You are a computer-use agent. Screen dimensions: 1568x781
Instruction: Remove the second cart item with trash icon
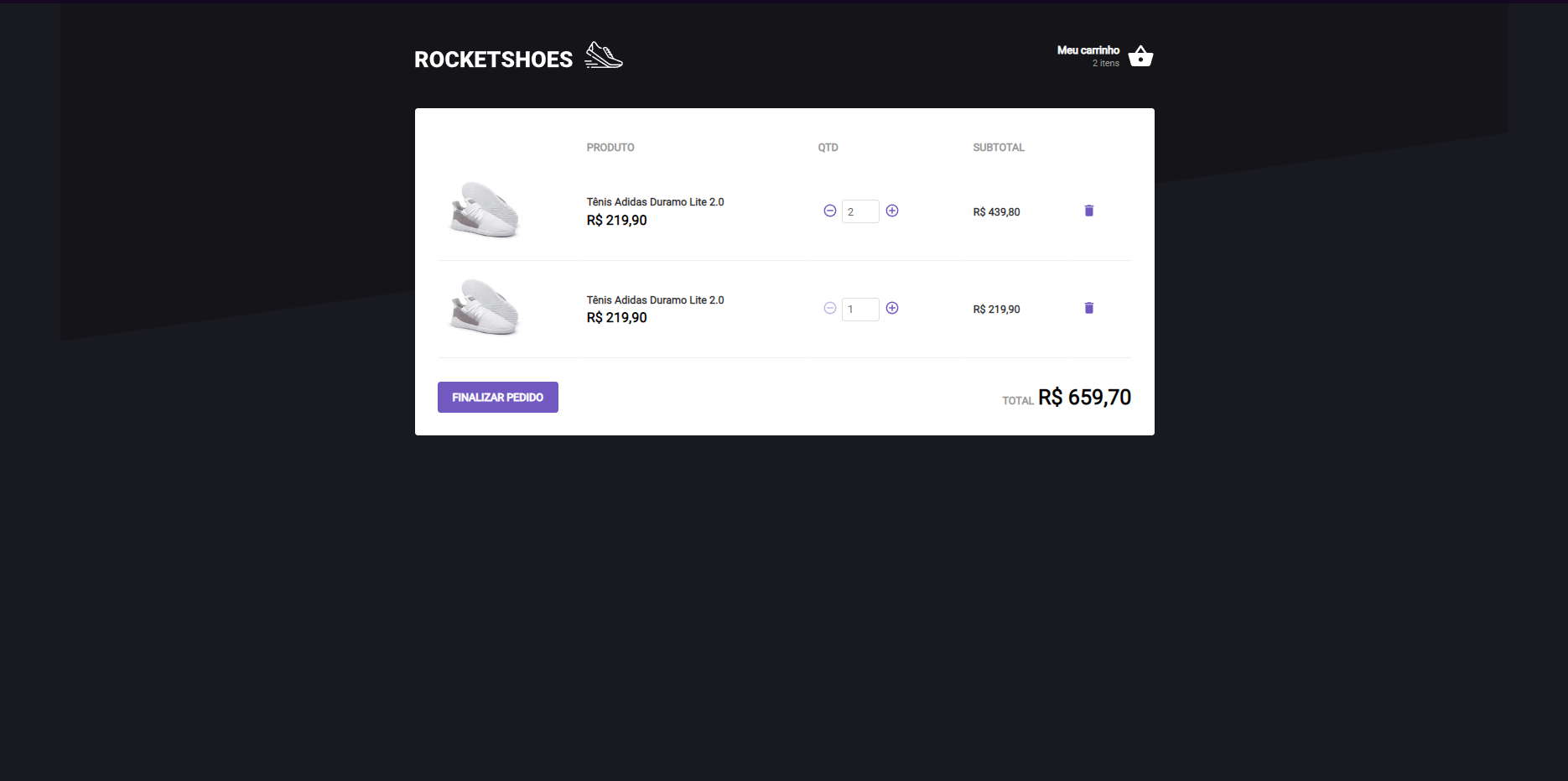(1088, 308)
